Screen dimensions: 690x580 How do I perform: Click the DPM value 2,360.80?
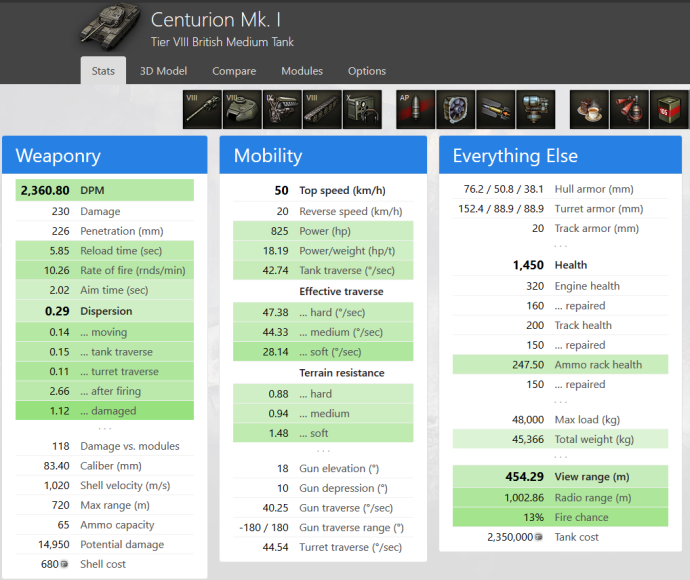pos(45,191)
